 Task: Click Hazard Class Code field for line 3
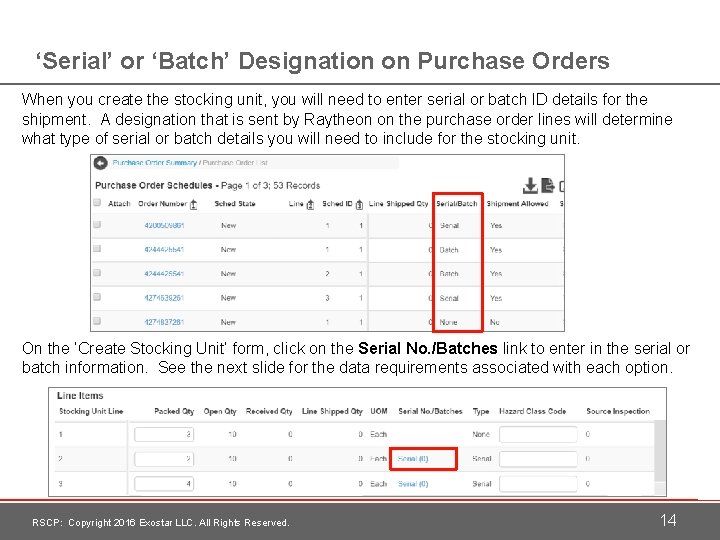click(x=538, y=484)
